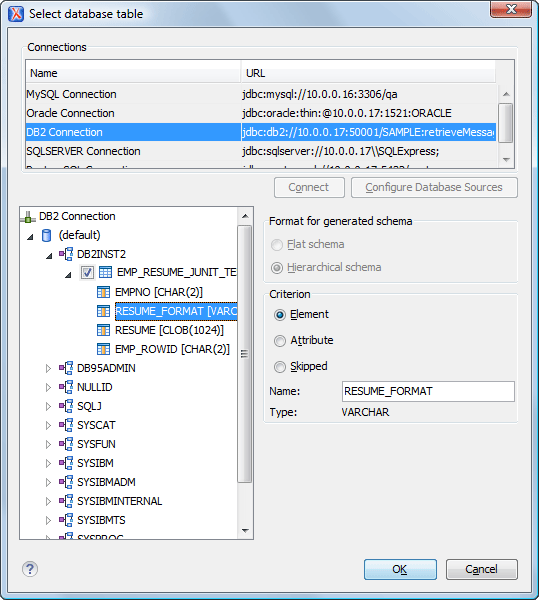Click the EMPNO column icon
Image resolution: width=539 pixels, height=600 pixels.
pos(103,292)
